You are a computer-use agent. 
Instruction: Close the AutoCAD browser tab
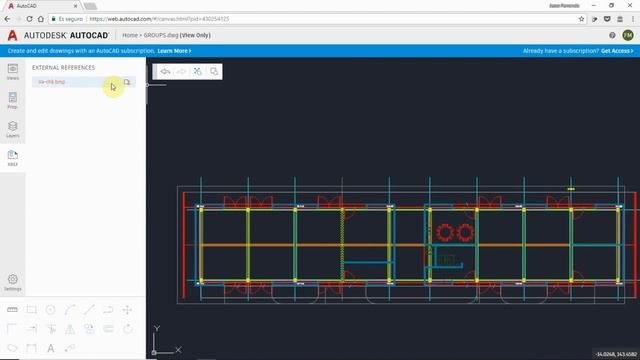pyautogui.click(x=75, y=6)
